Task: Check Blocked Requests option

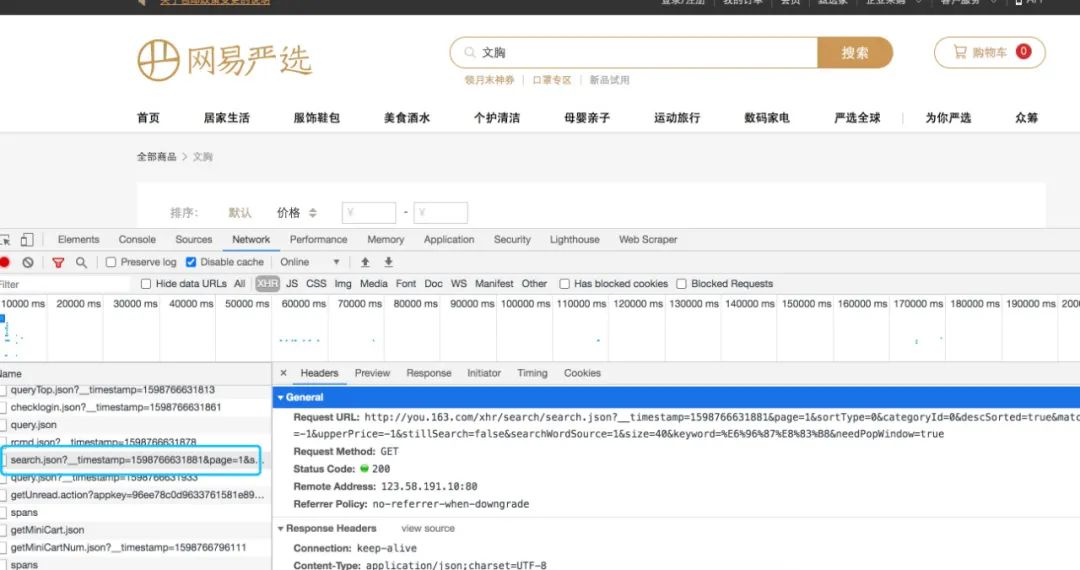Action: pos(681,284)
